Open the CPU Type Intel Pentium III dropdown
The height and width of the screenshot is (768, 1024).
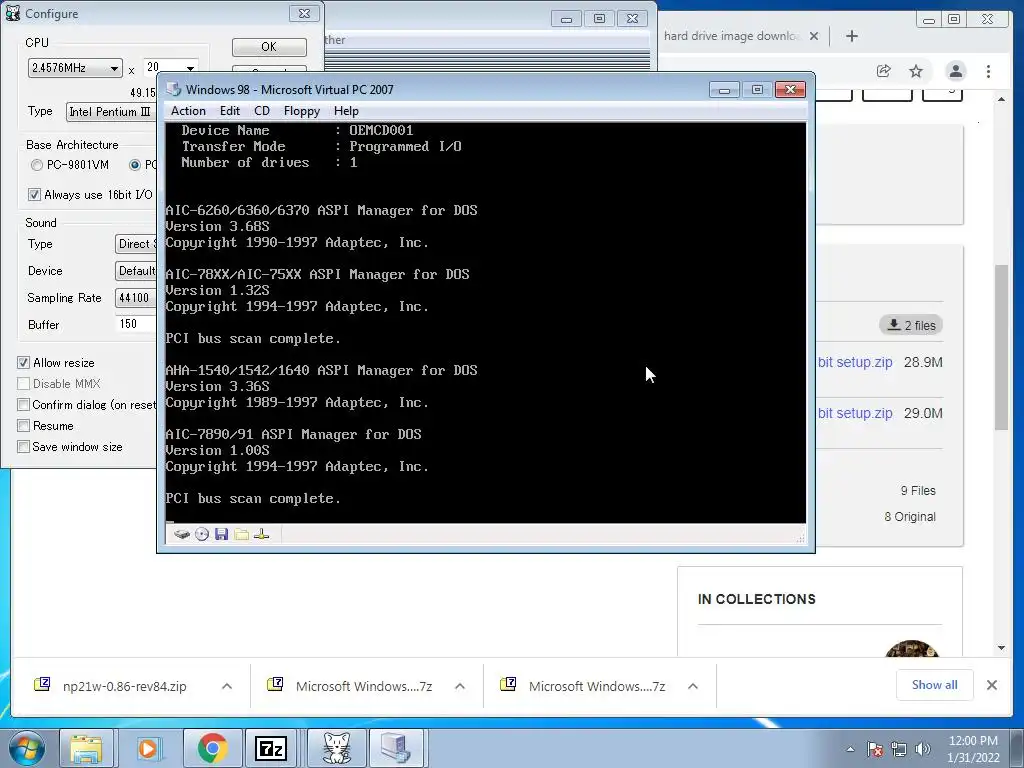(111, 112)
